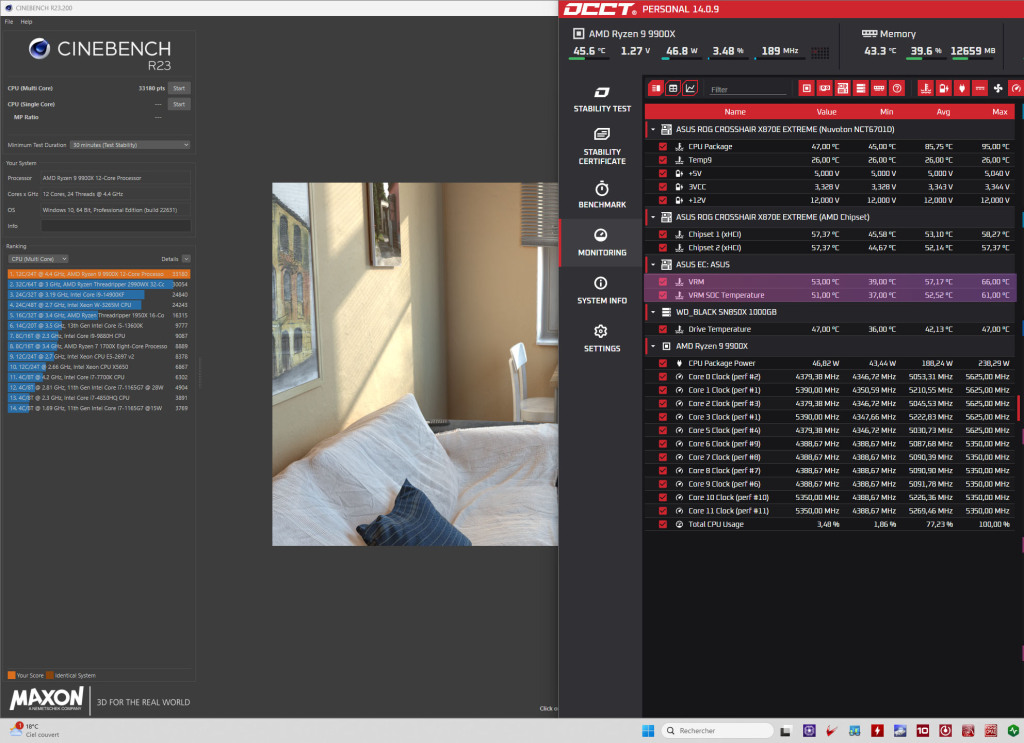Sort sensors by Value column
Screen dimensions: 1024x743
click(x=826, y=112)
